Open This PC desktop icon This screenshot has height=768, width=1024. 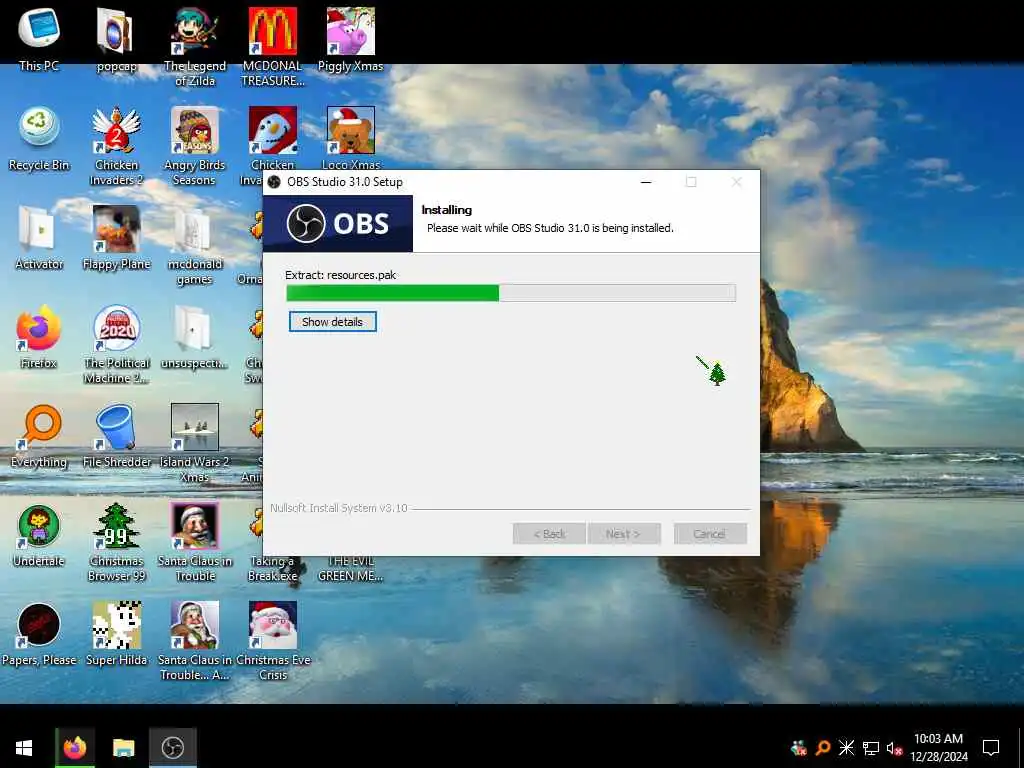(39, 39)
